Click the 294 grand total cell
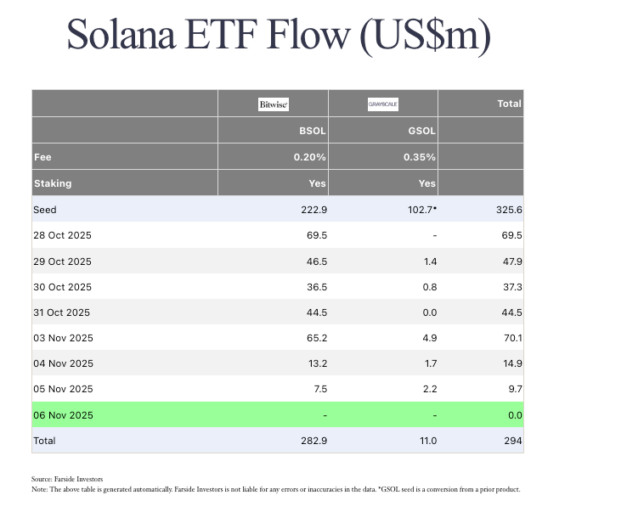 (x=511, y=441)
